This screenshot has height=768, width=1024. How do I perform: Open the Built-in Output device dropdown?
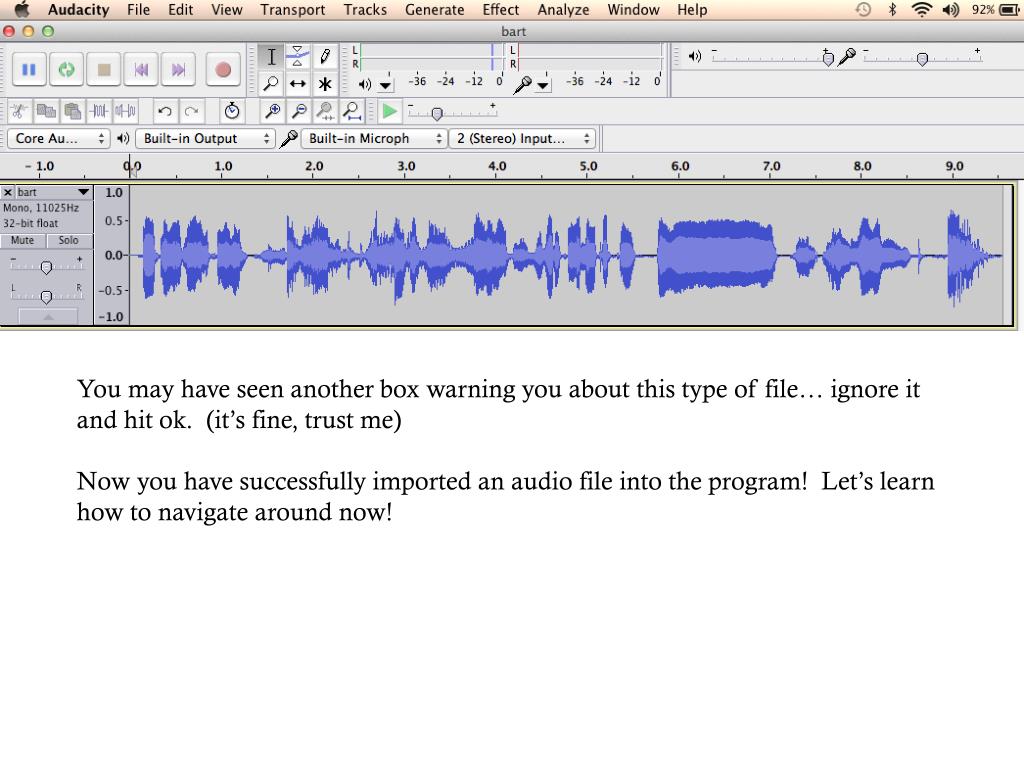(x=204, y=138)
